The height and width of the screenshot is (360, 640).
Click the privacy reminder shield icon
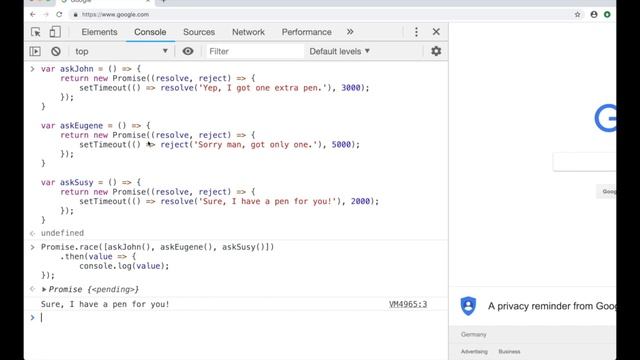point(468,306)
